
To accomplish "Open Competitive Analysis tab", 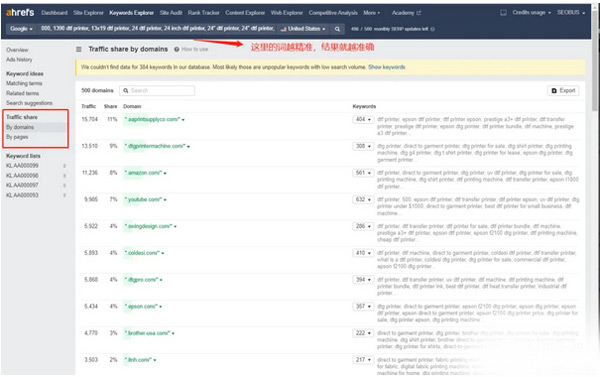I will coord(333,13).
